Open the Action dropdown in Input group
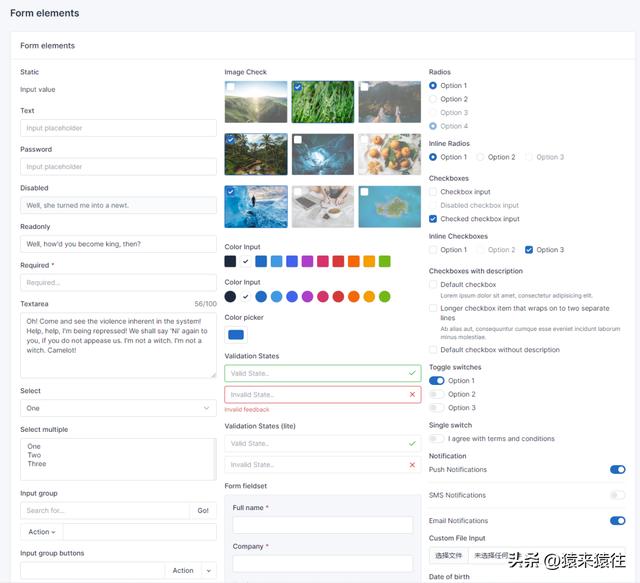The width and height of the screenshot is (640, 583). (x=42, y=532)
